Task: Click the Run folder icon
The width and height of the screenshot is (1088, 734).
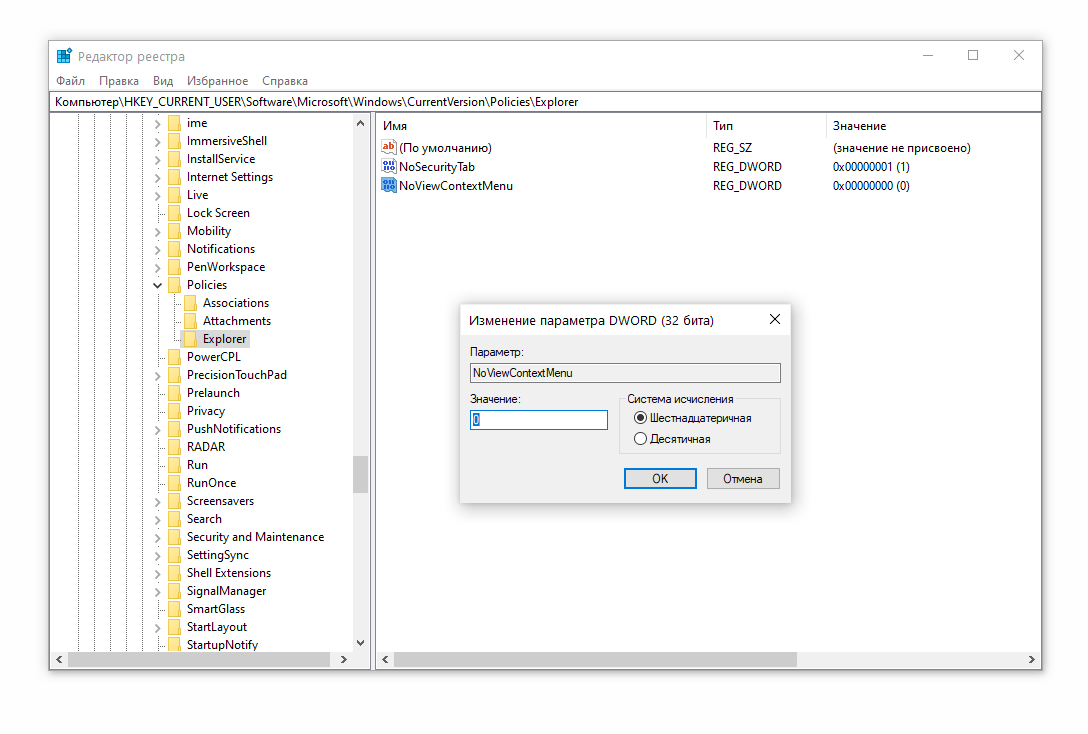Action: tap(174, 465)
